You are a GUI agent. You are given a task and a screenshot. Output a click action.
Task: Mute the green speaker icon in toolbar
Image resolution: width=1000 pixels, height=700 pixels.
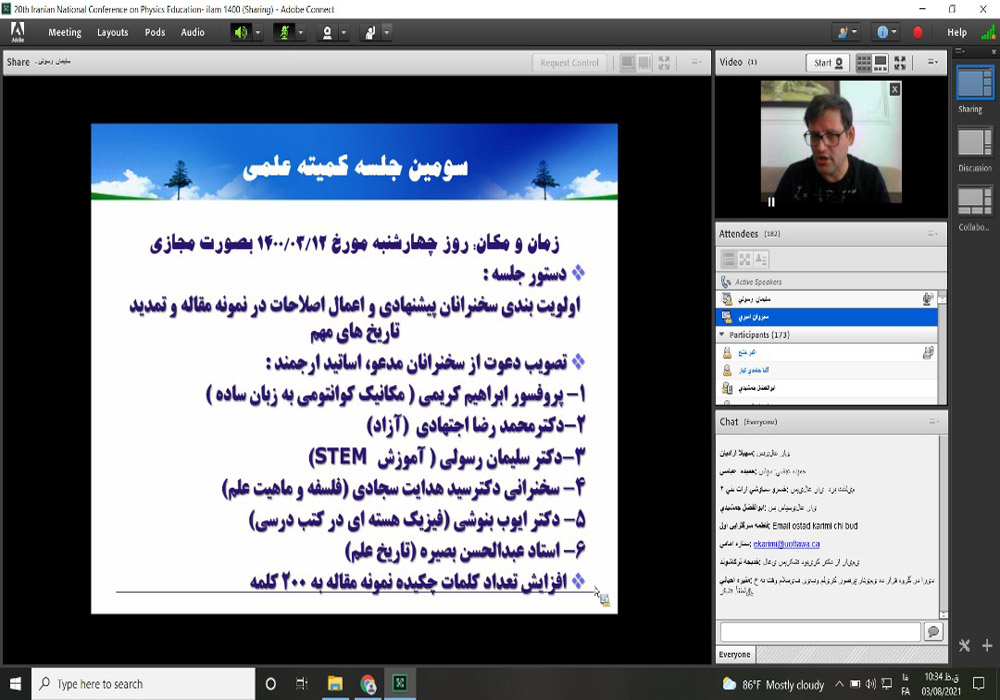pyautogui.click(x=240, y=32)
